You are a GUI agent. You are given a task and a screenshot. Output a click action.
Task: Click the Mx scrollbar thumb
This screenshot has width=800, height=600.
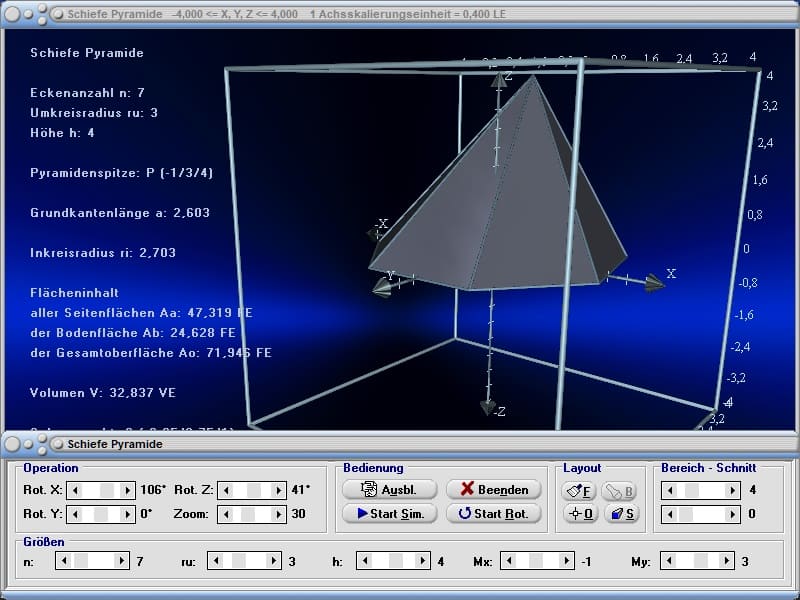[x=536, y=561]
